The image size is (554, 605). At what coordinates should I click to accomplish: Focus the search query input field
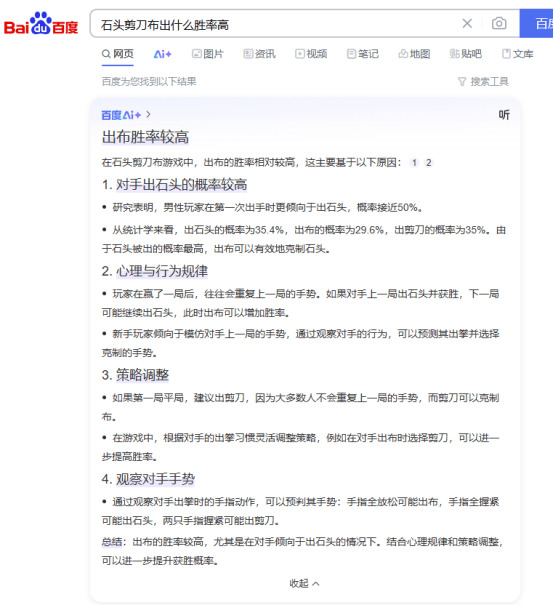[274, 24]
